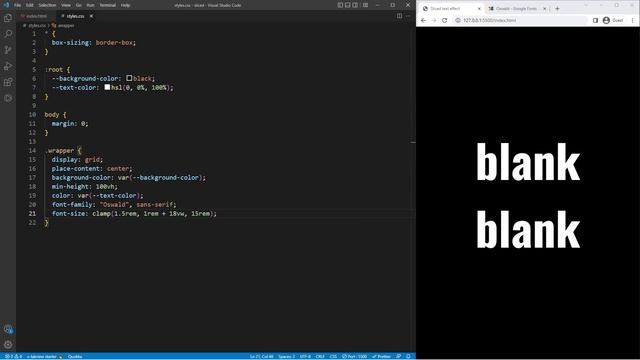The image size is (640, 360).
Task: Click the Prettier status bar item
Action: (381, 356)
